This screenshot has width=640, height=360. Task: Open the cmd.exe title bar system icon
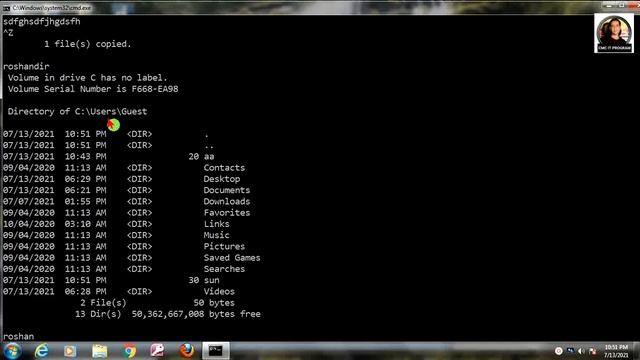(6, 8)
